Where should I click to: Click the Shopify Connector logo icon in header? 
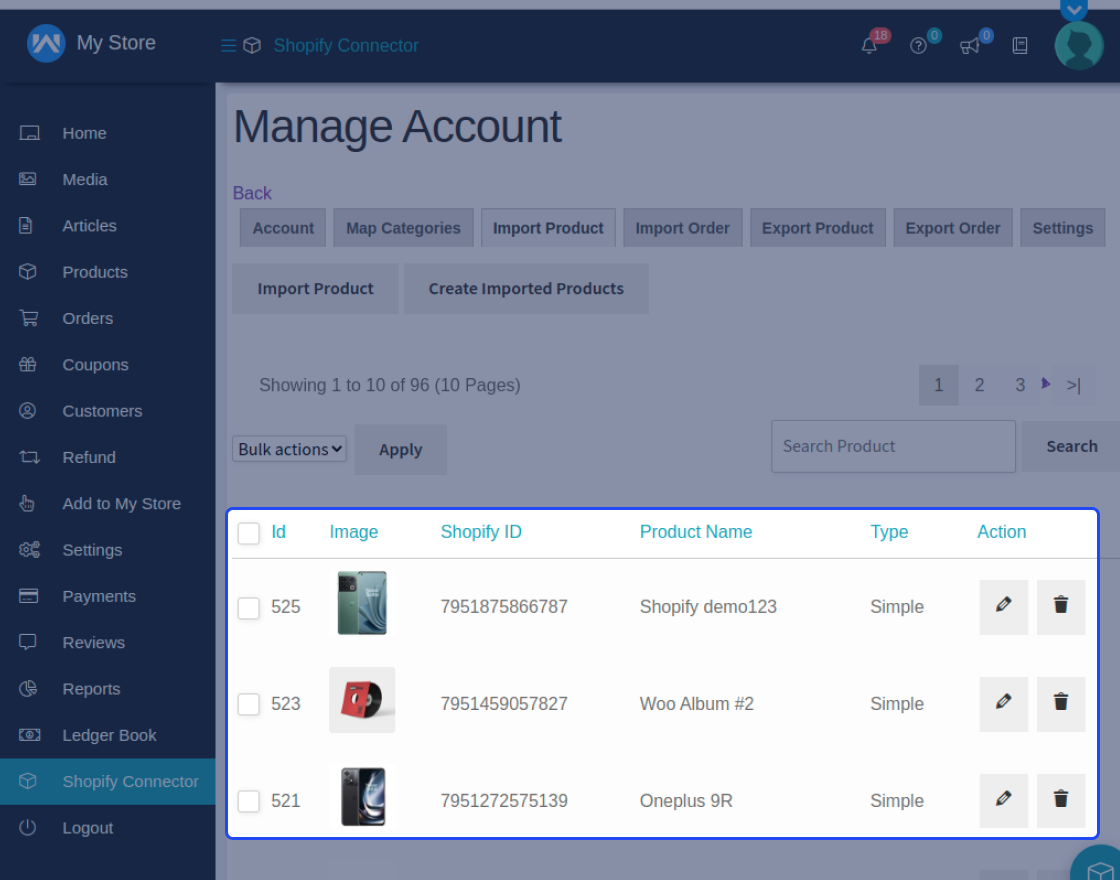tap(252, 45)
